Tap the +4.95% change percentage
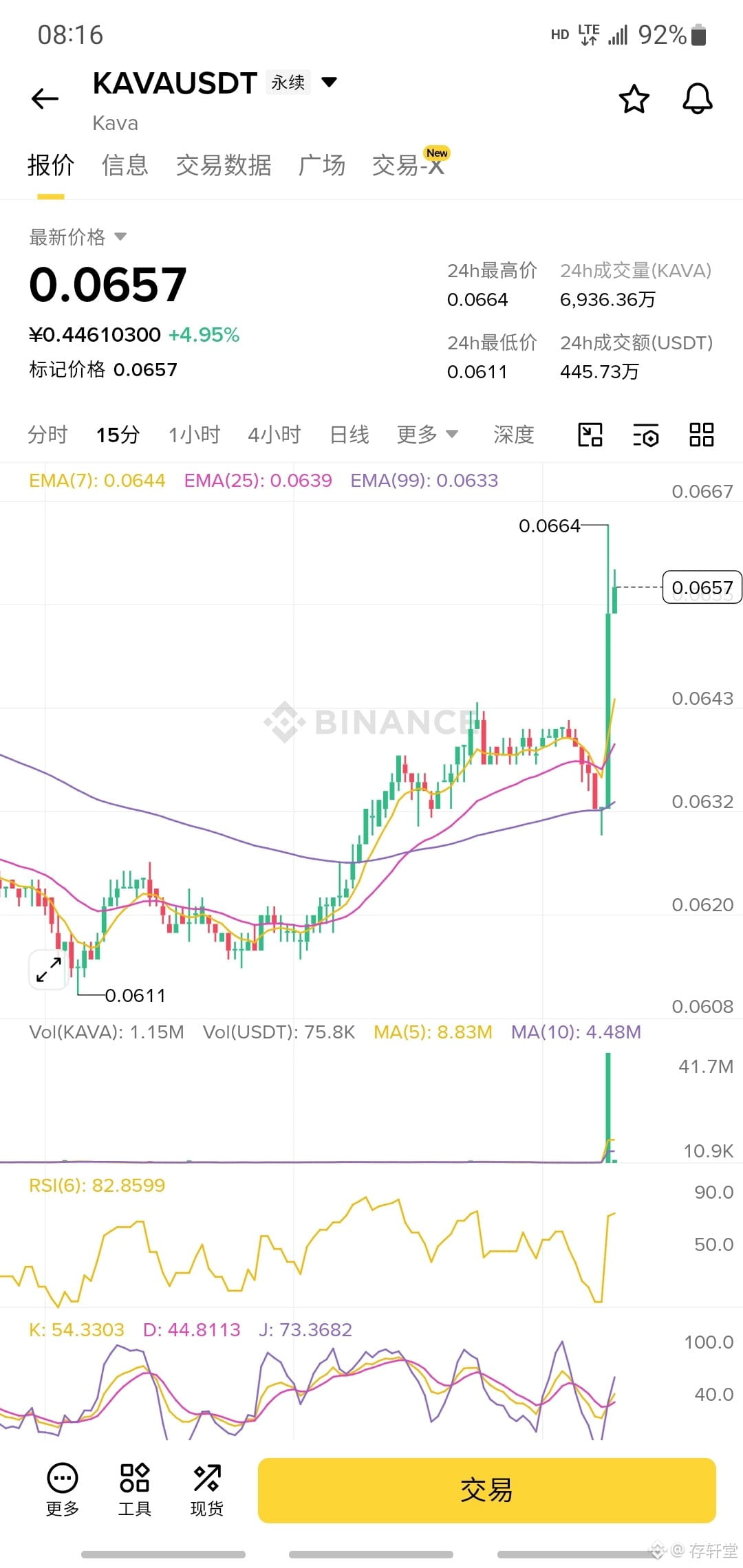This screenshot has width=743, height=1568. [x=204, y=335]
